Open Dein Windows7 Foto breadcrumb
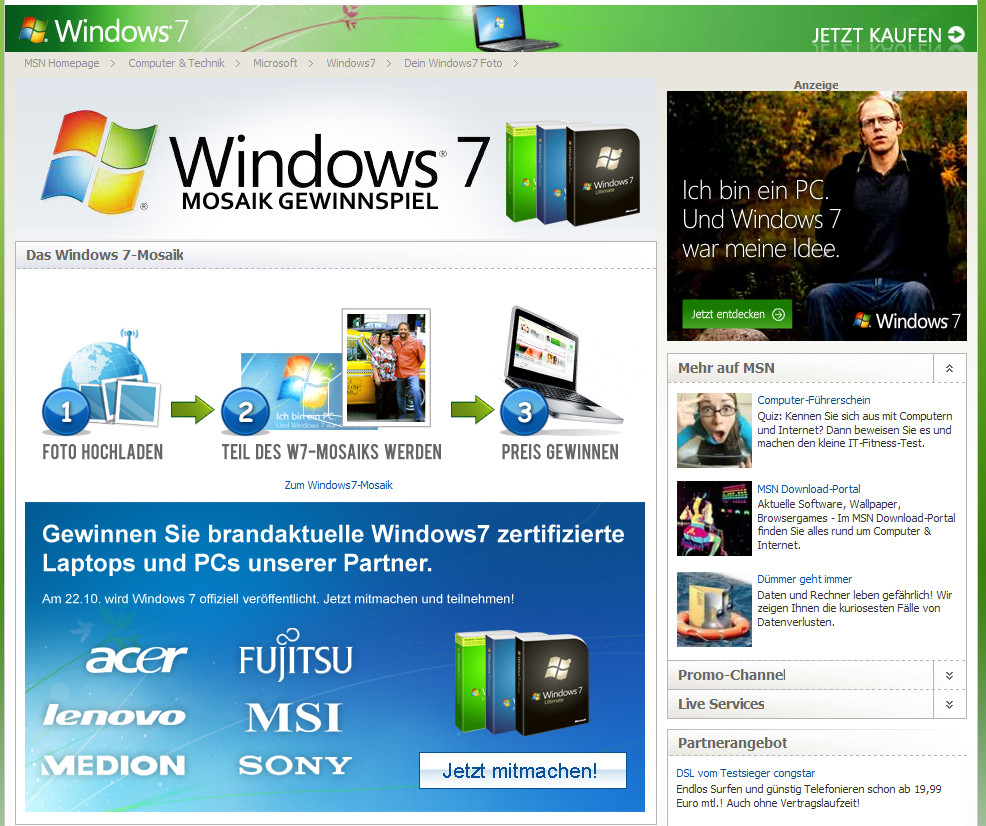Image resolution: width=986 pixels, height=826 pixels. [x=453, y=63]
